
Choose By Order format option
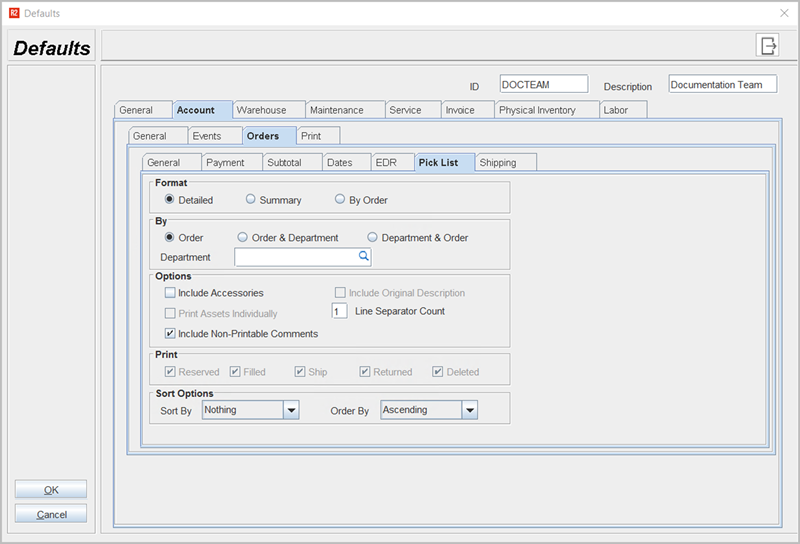340,200
